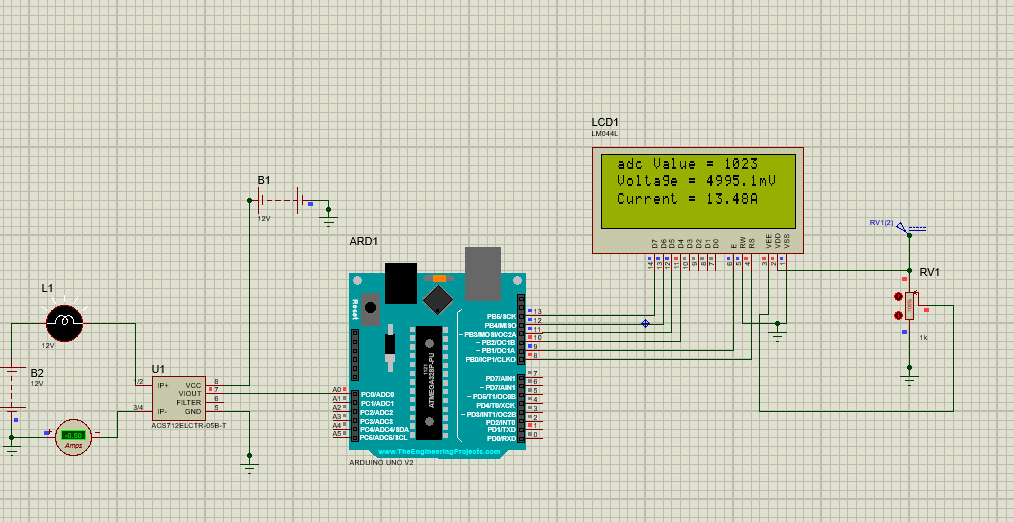Select ground symbol below RV1

[x=909, y=378]
